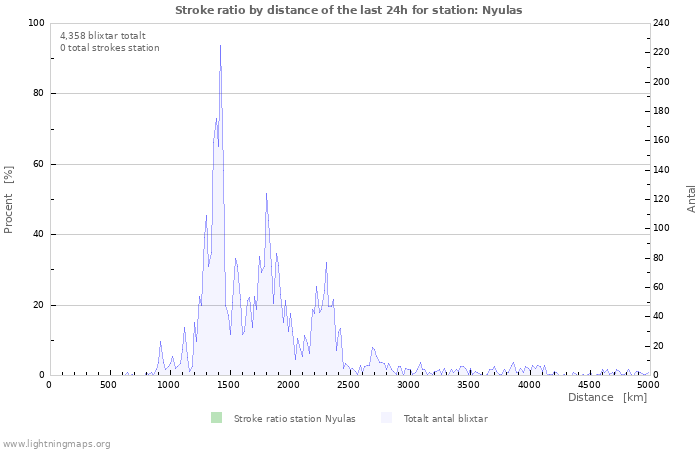Image resolution: width=700 pixels, height=450 pixels.
Task: Toggle the Stroke ratio station Nyulas legend label
Action: (x=294, y=418)
